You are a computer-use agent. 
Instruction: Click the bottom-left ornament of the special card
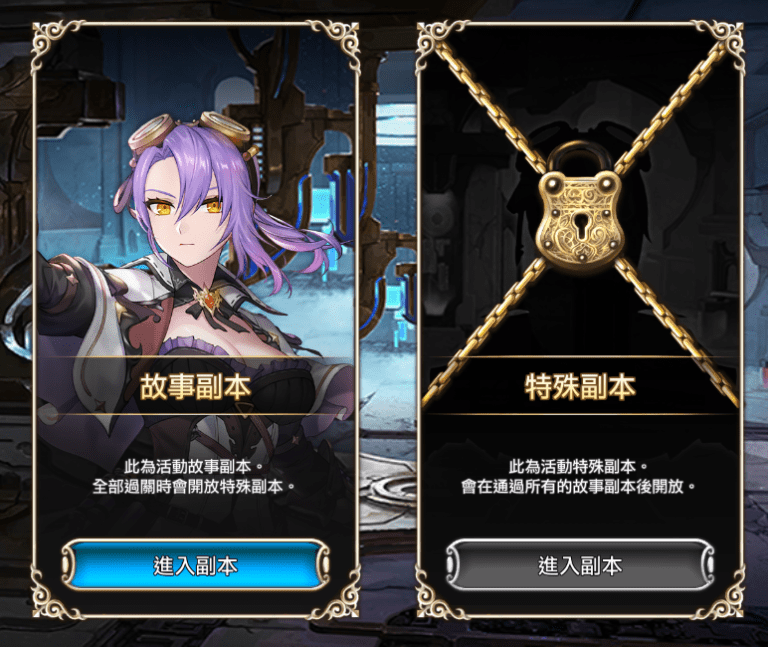pyautogui.click(x=440, y=595)
